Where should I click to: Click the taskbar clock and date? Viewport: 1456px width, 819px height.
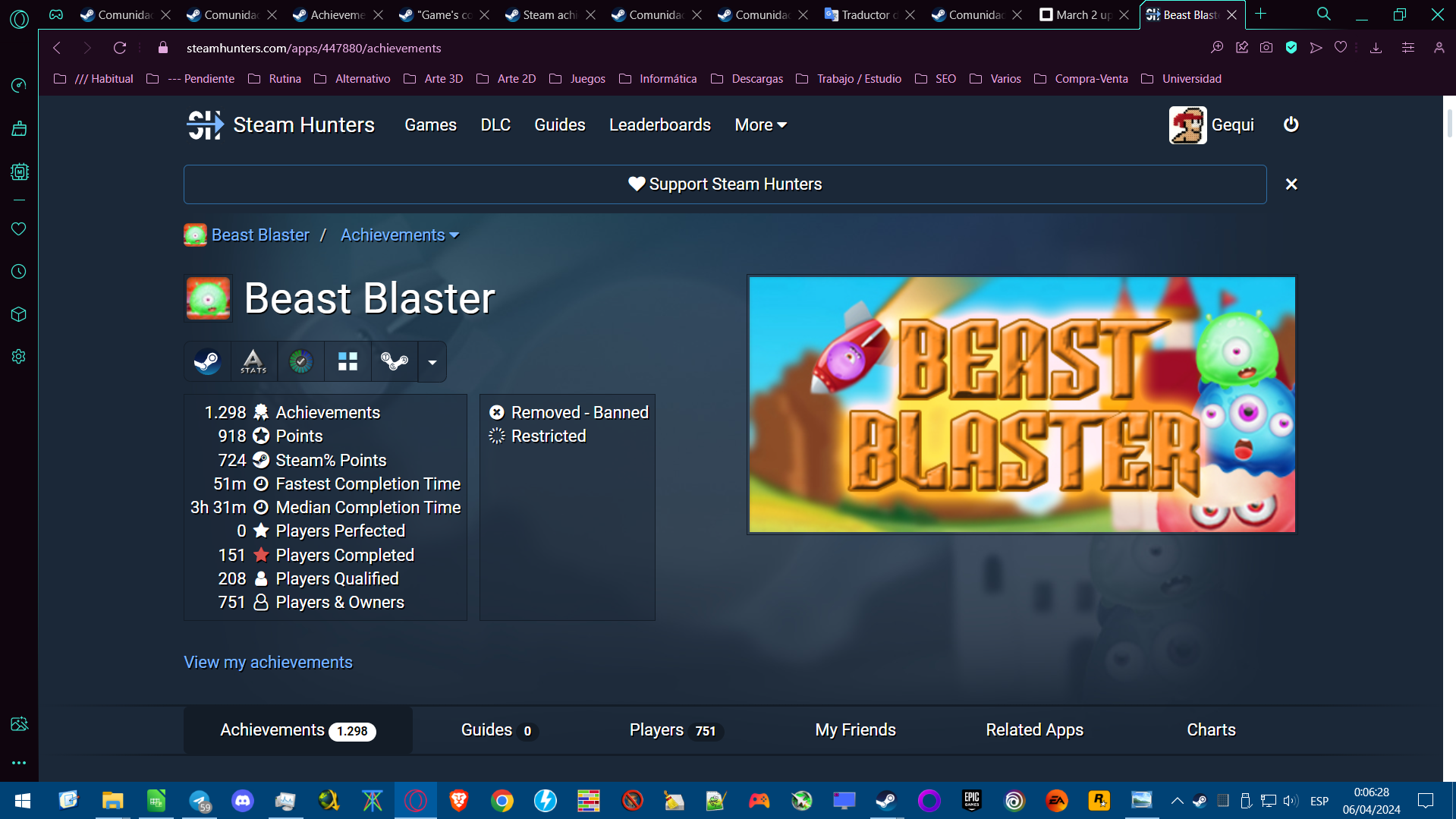1371,801
